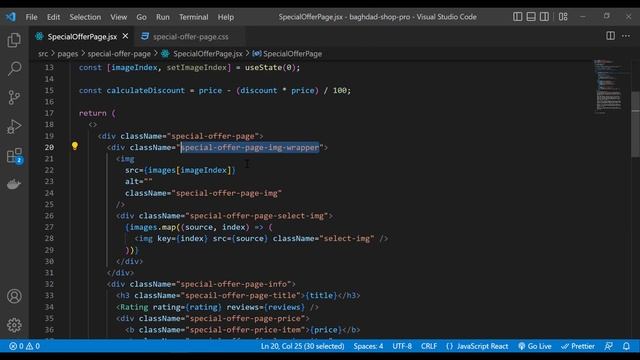Click pages in the breadcrumb
The height and width of the screenshot is (360, 640).
pos(67,53)
